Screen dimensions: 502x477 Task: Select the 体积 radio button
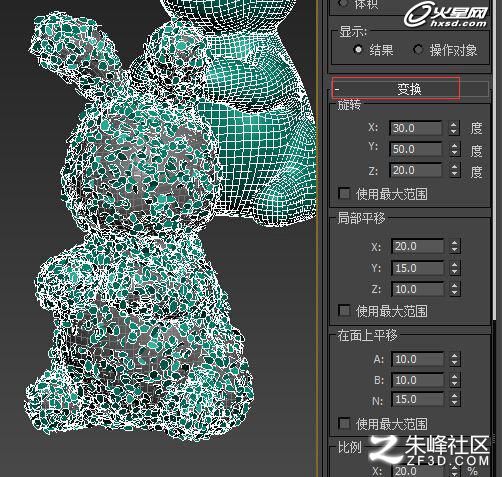343,3
